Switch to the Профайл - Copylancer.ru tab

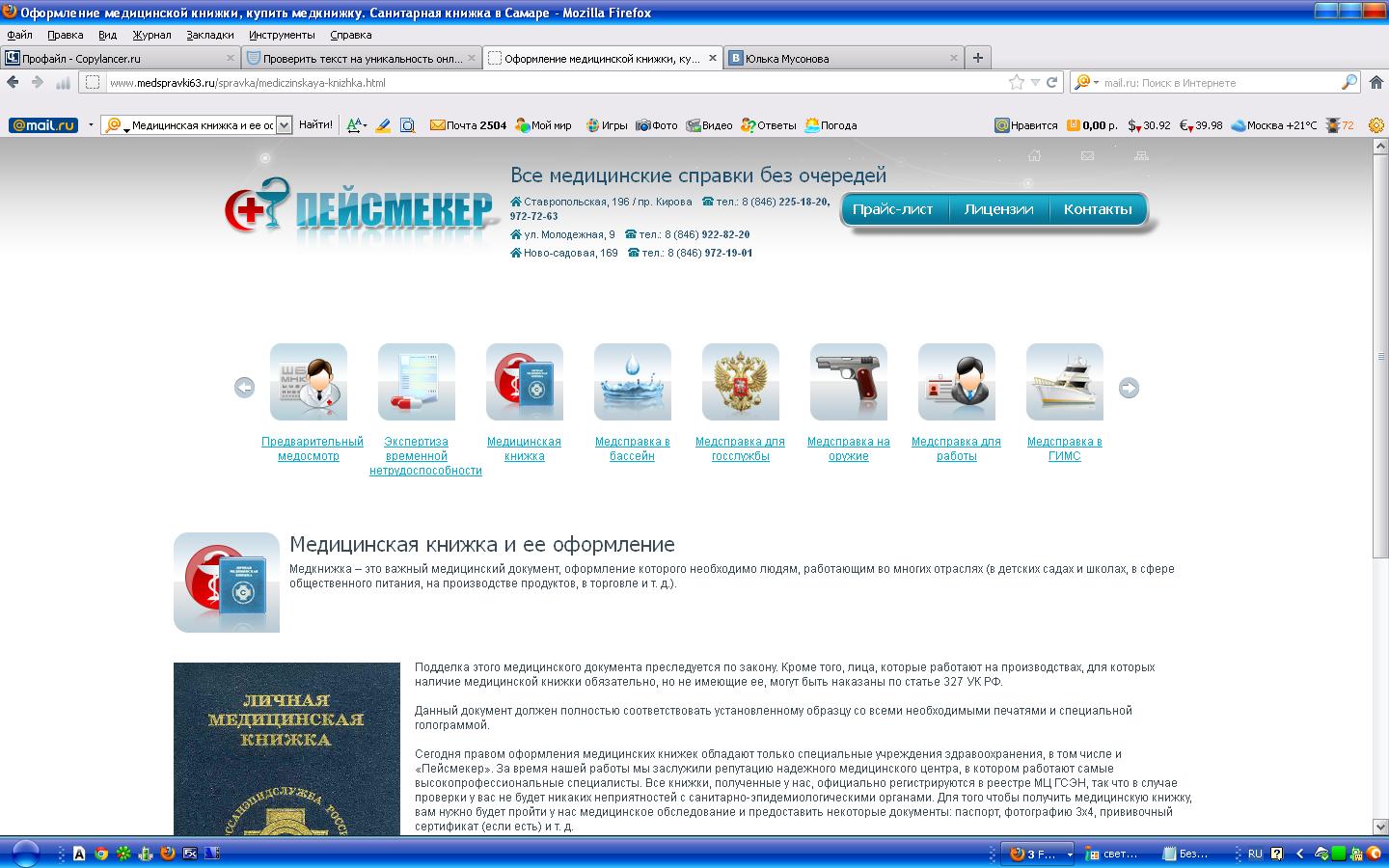[x=120, y=58]
